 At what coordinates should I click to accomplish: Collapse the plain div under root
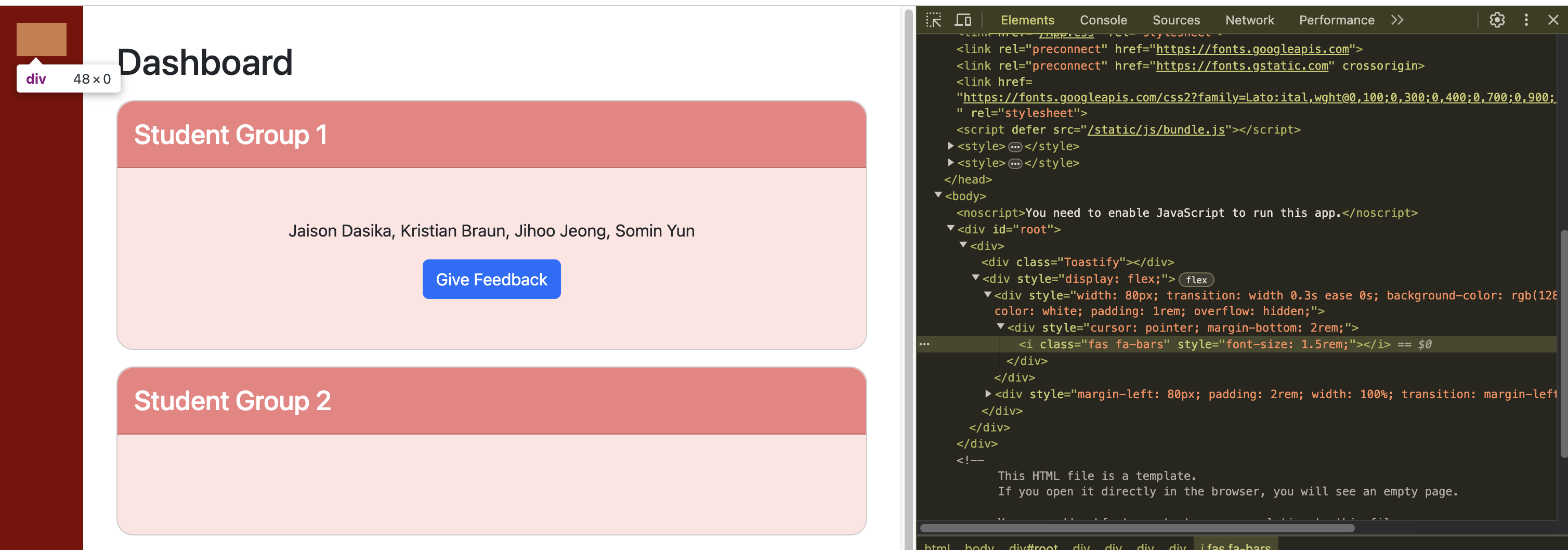(963, 244)
